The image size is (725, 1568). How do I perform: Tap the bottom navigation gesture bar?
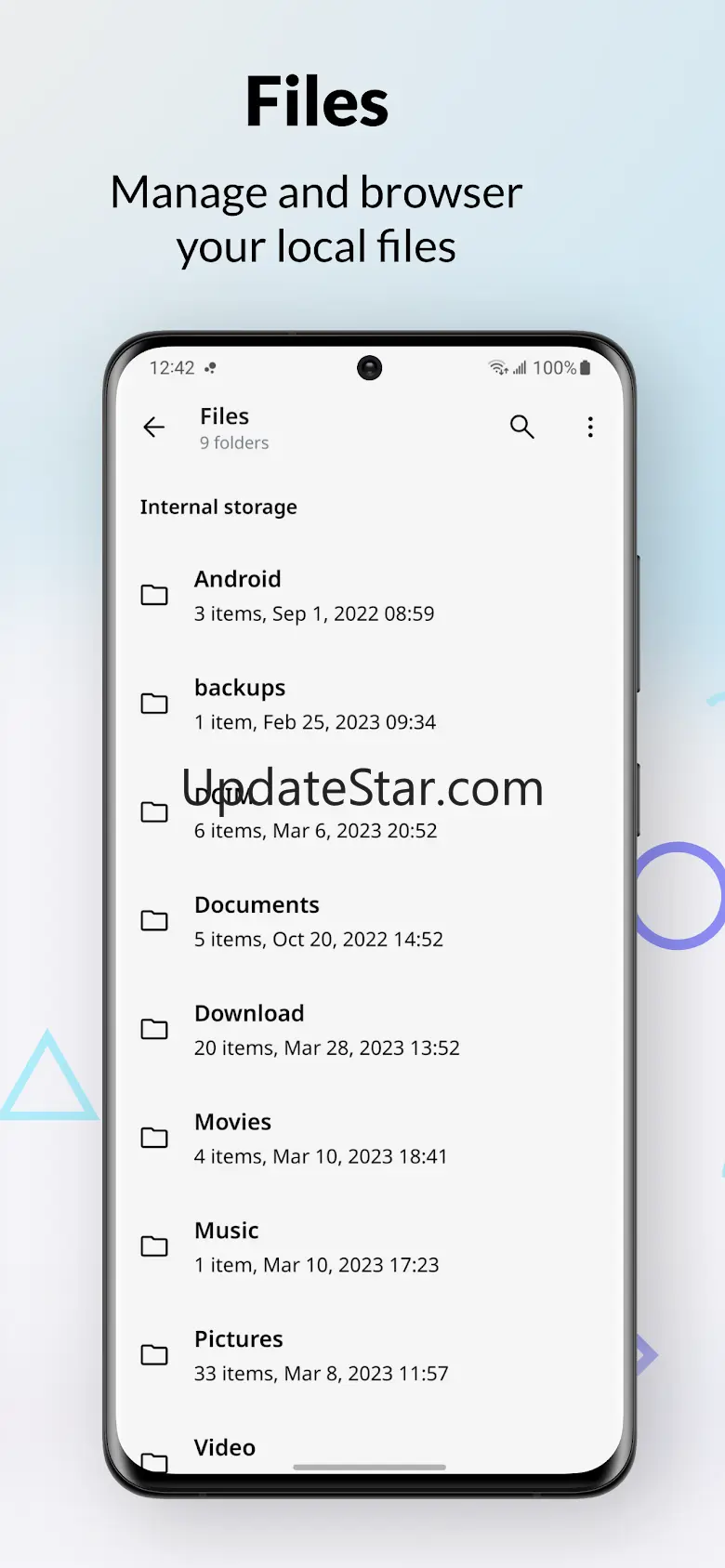tap(370, 1468)
